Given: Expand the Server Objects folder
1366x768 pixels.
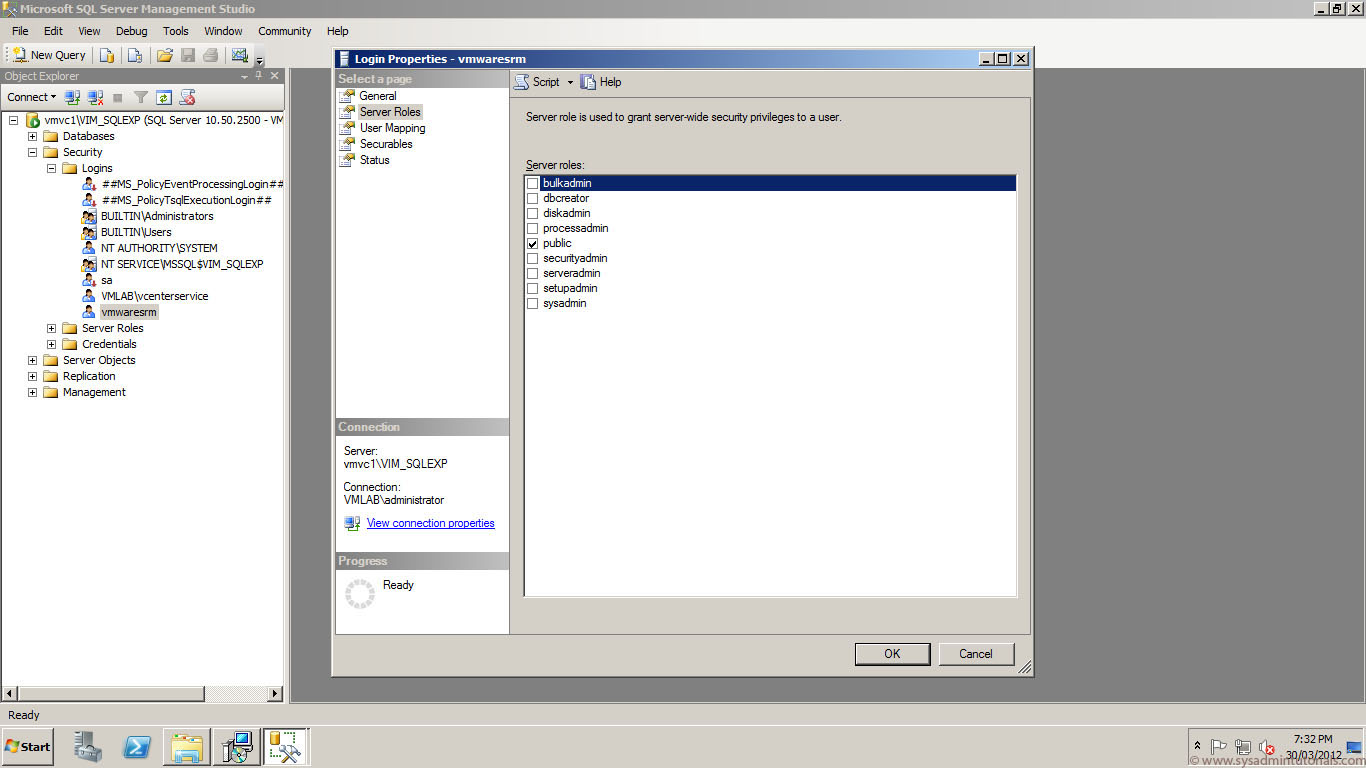Looking at the screenshot, I should 33,360.
